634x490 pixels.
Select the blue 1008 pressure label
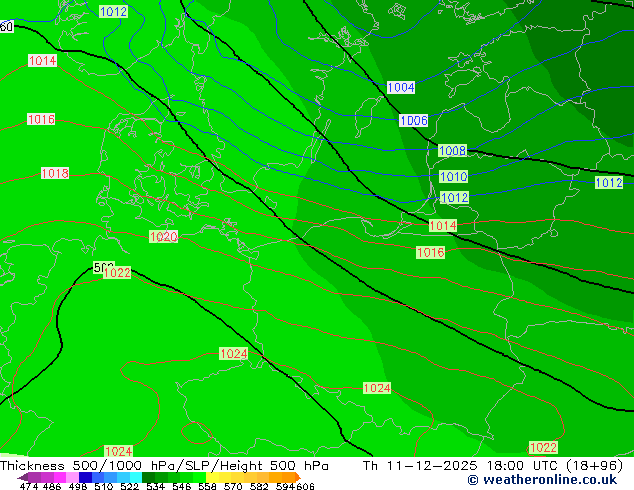coord(452,151)
